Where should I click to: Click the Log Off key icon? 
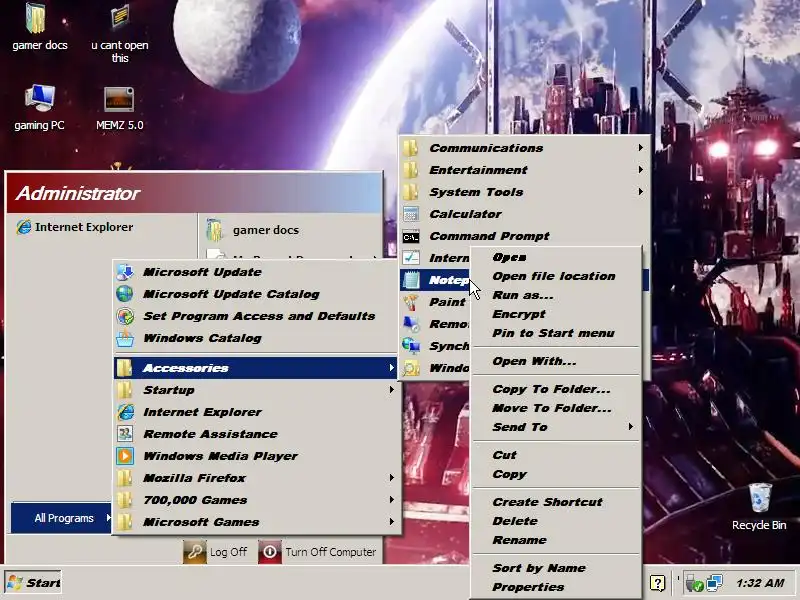pyautogui.click(x=195, y=552)
